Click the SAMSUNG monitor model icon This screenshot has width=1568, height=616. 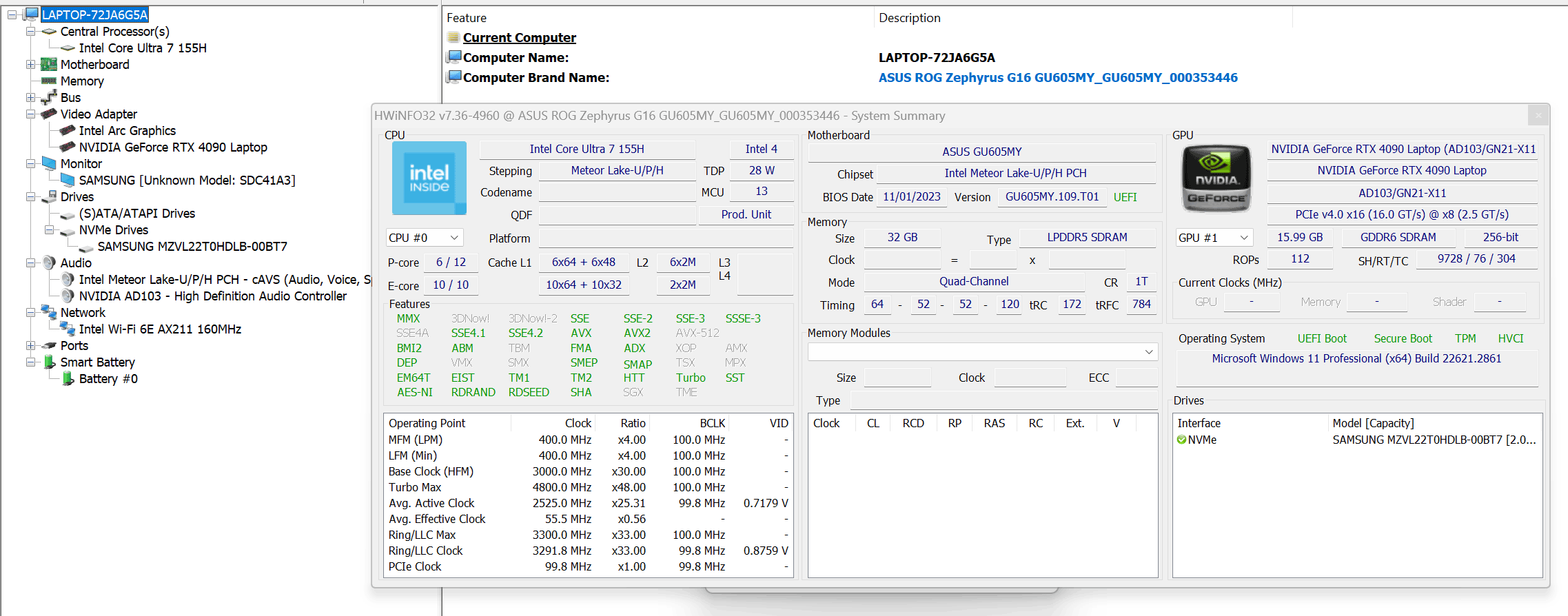point(68,180)
